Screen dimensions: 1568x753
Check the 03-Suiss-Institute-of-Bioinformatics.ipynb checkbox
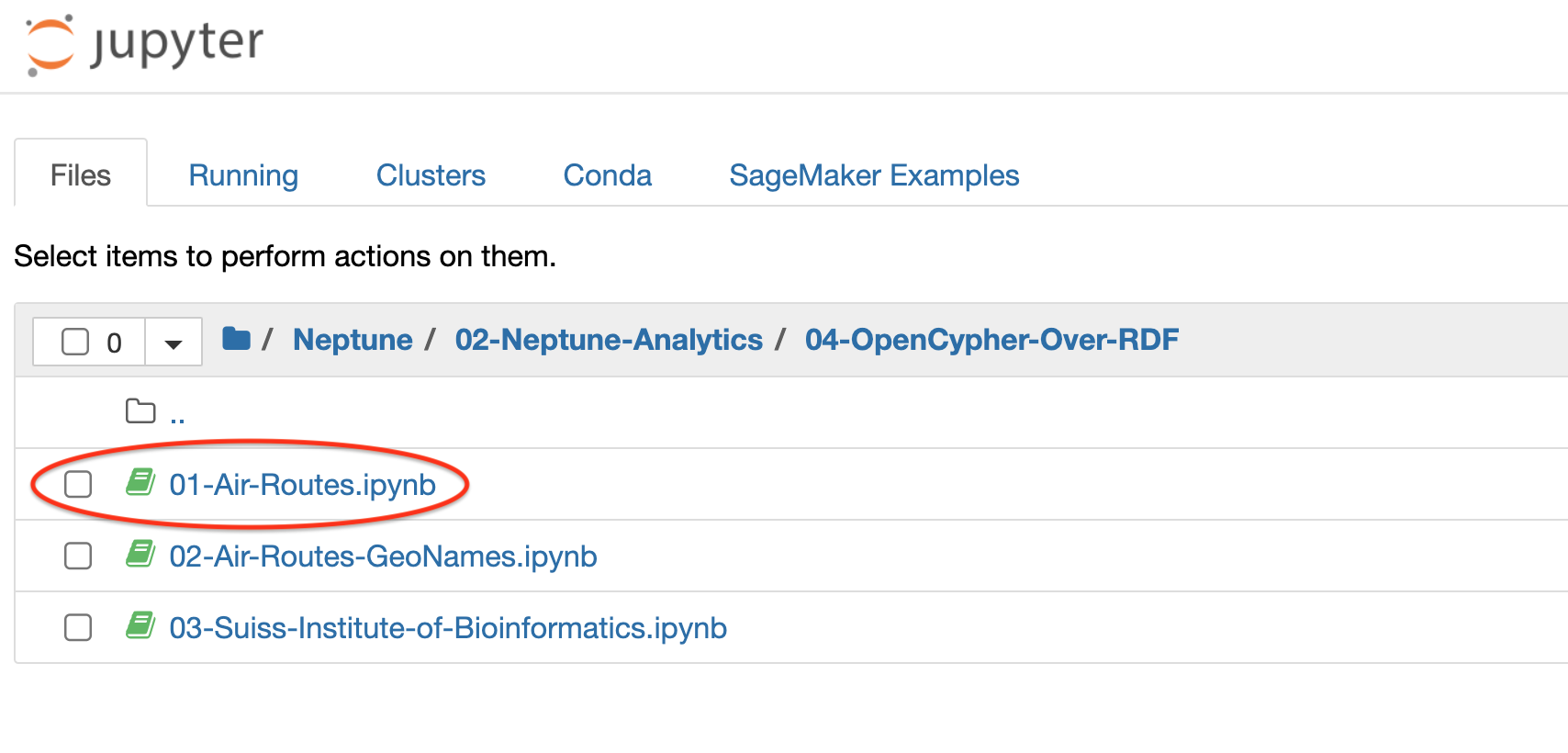[78, 627]
